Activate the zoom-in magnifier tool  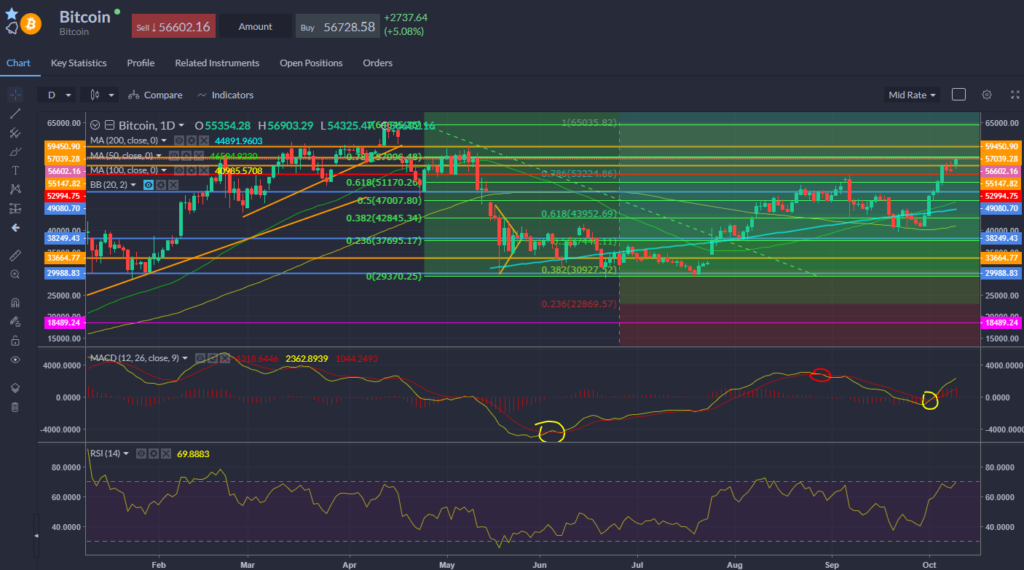(15, 274)
